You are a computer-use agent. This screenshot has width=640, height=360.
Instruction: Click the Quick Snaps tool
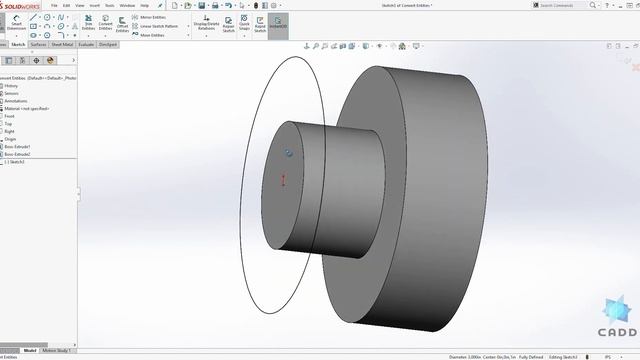pos(244,22)
